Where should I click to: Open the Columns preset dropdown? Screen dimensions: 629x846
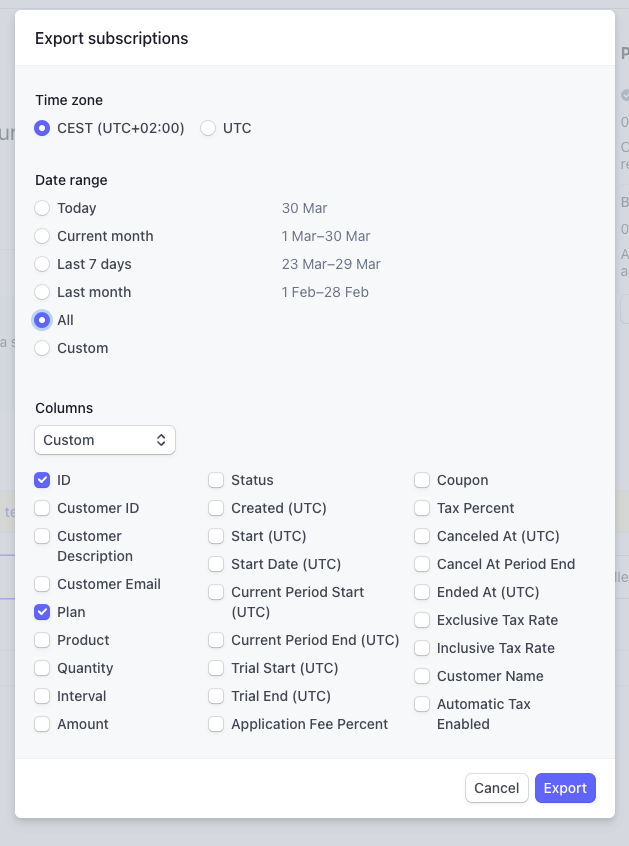(x=105, y=440)
